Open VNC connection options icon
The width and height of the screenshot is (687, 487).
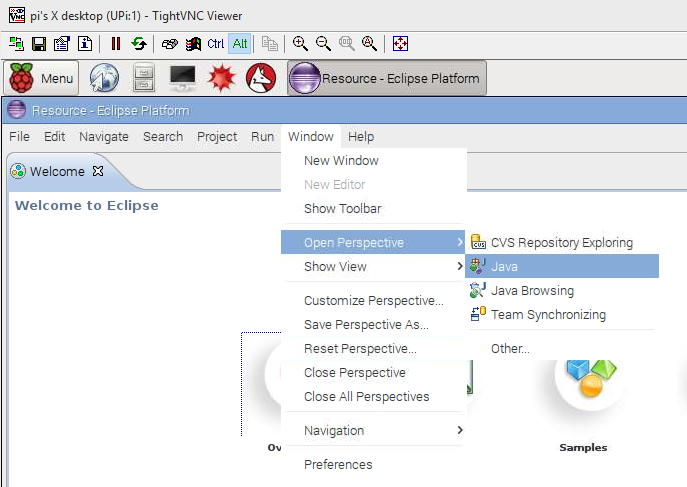pyautogui.click(x=62, y=44)
